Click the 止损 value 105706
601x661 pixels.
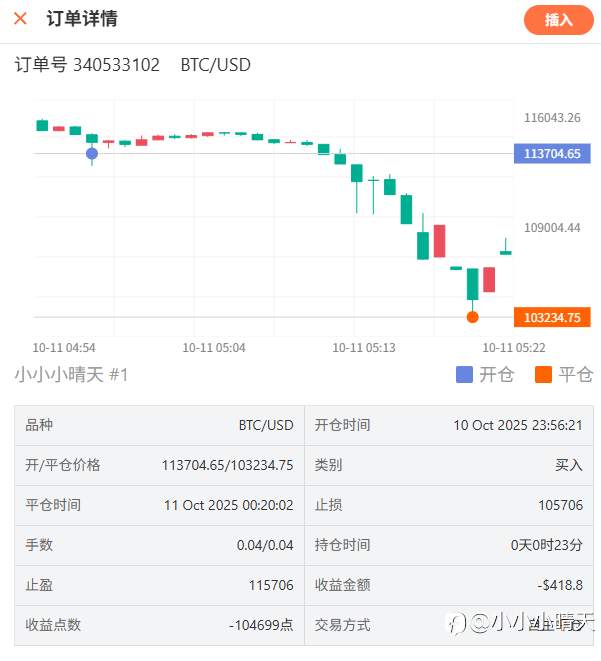pyautogui.click(x=560, y=505)
